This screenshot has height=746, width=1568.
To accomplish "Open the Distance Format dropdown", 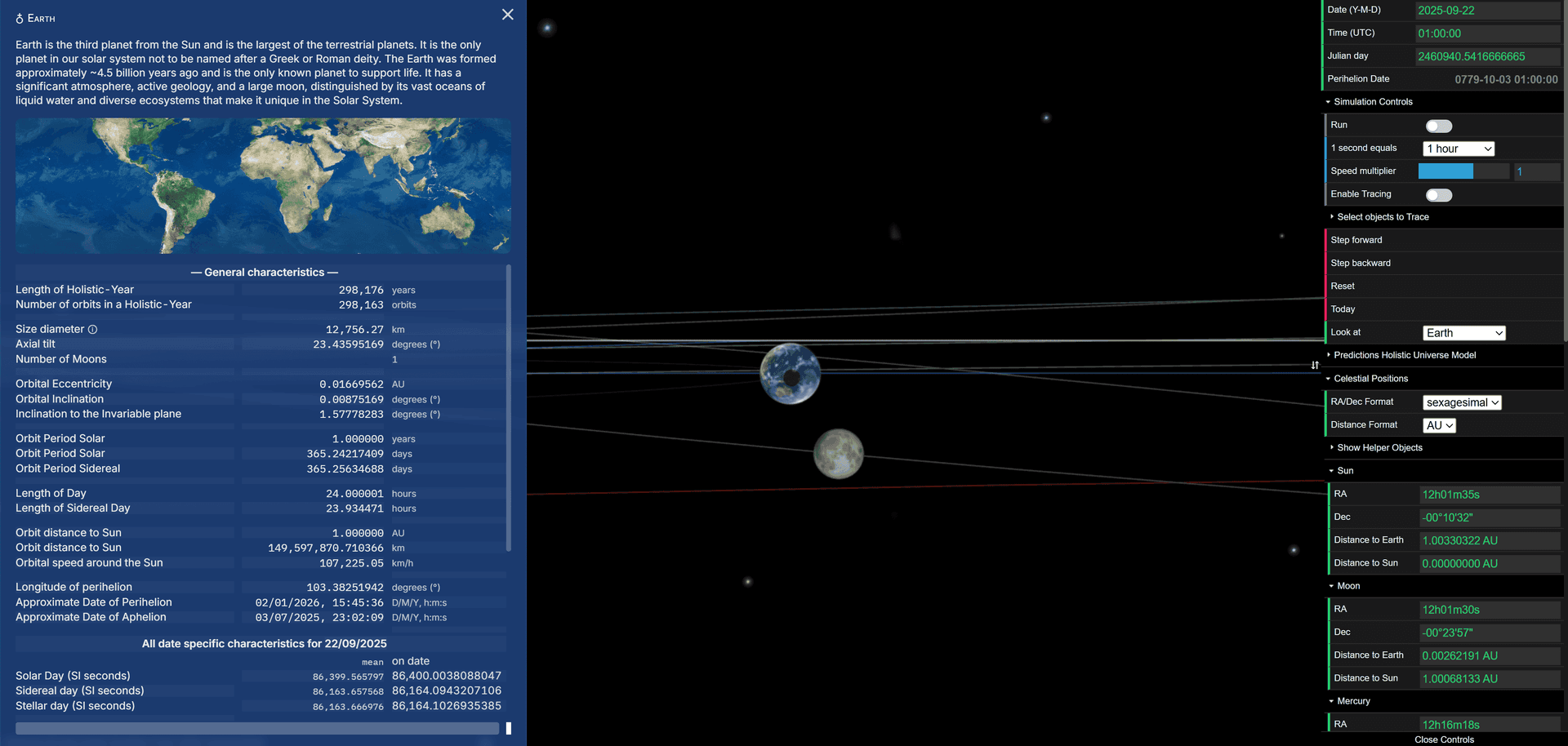I will 1439,425.
